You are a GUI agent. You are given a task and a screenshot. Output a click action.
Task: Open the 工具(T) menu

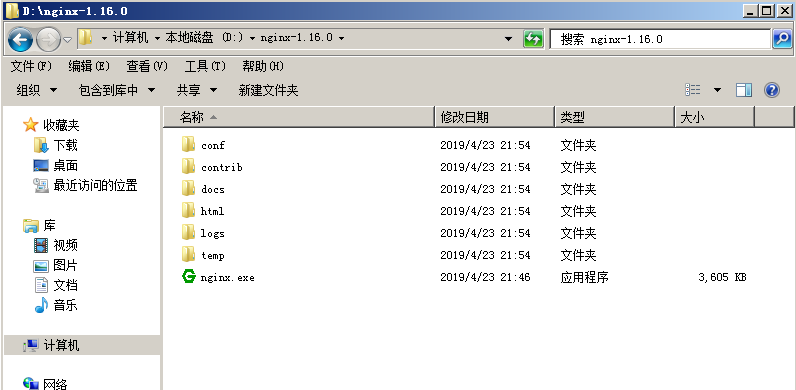coord(205,66)
